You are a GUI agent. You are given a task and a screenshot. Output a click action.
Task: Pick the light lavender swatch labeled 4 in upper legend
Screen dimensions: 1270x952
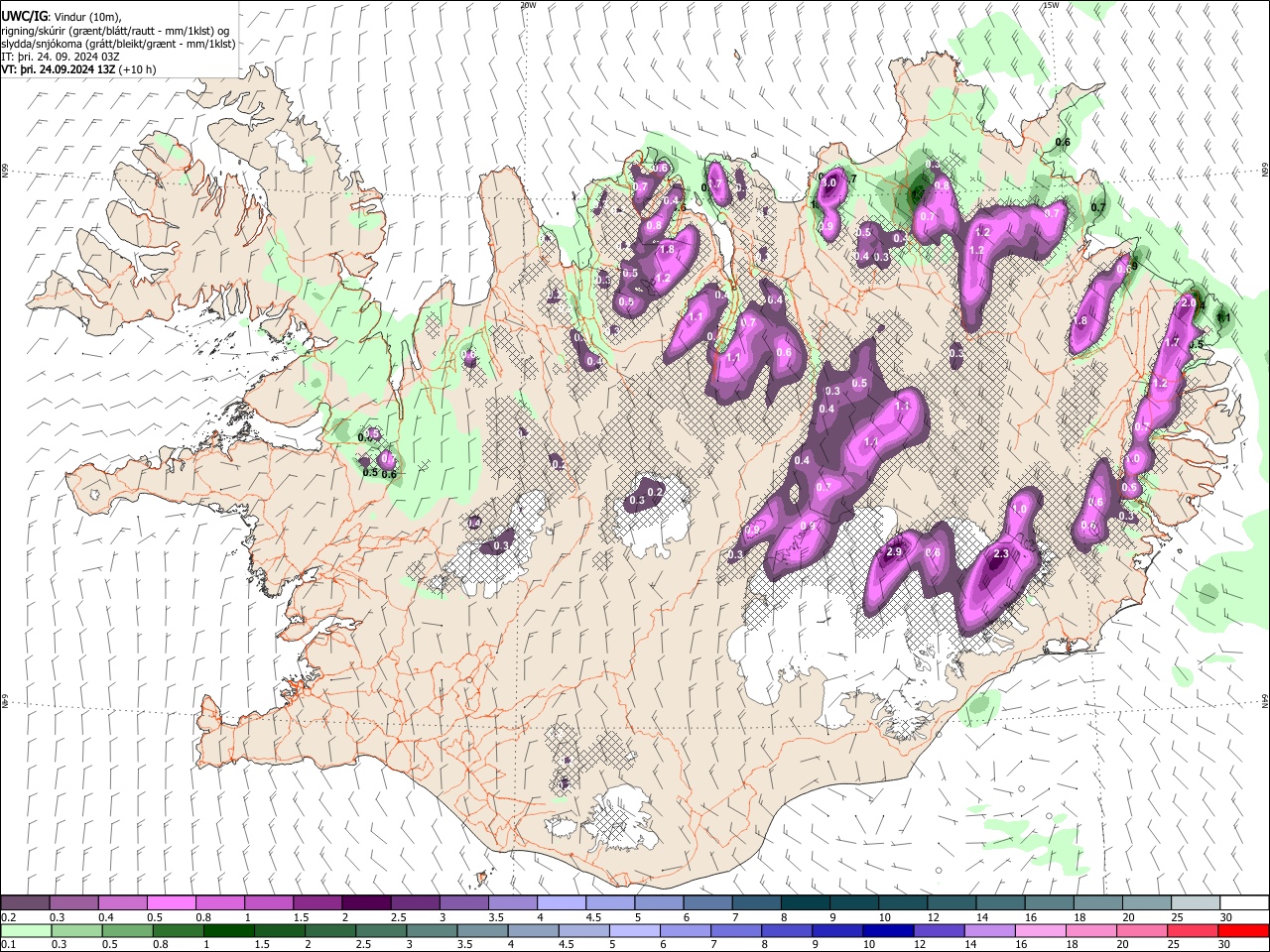[x=561, y=903]
